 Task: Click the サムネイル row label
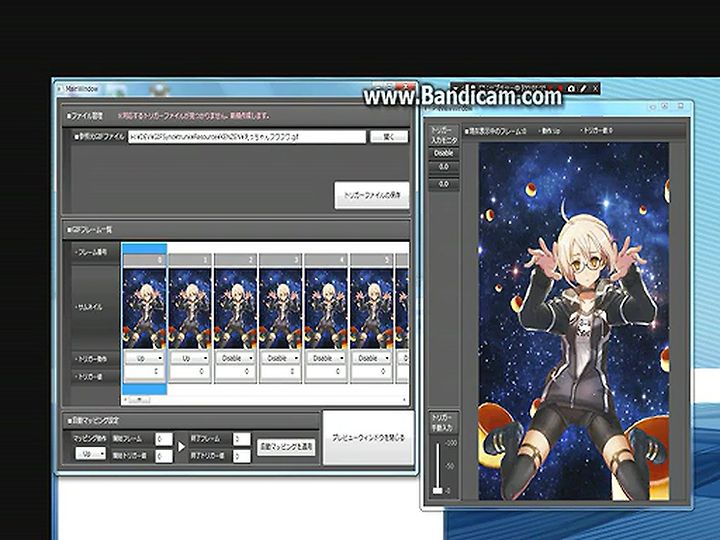(x=90, y=307)
